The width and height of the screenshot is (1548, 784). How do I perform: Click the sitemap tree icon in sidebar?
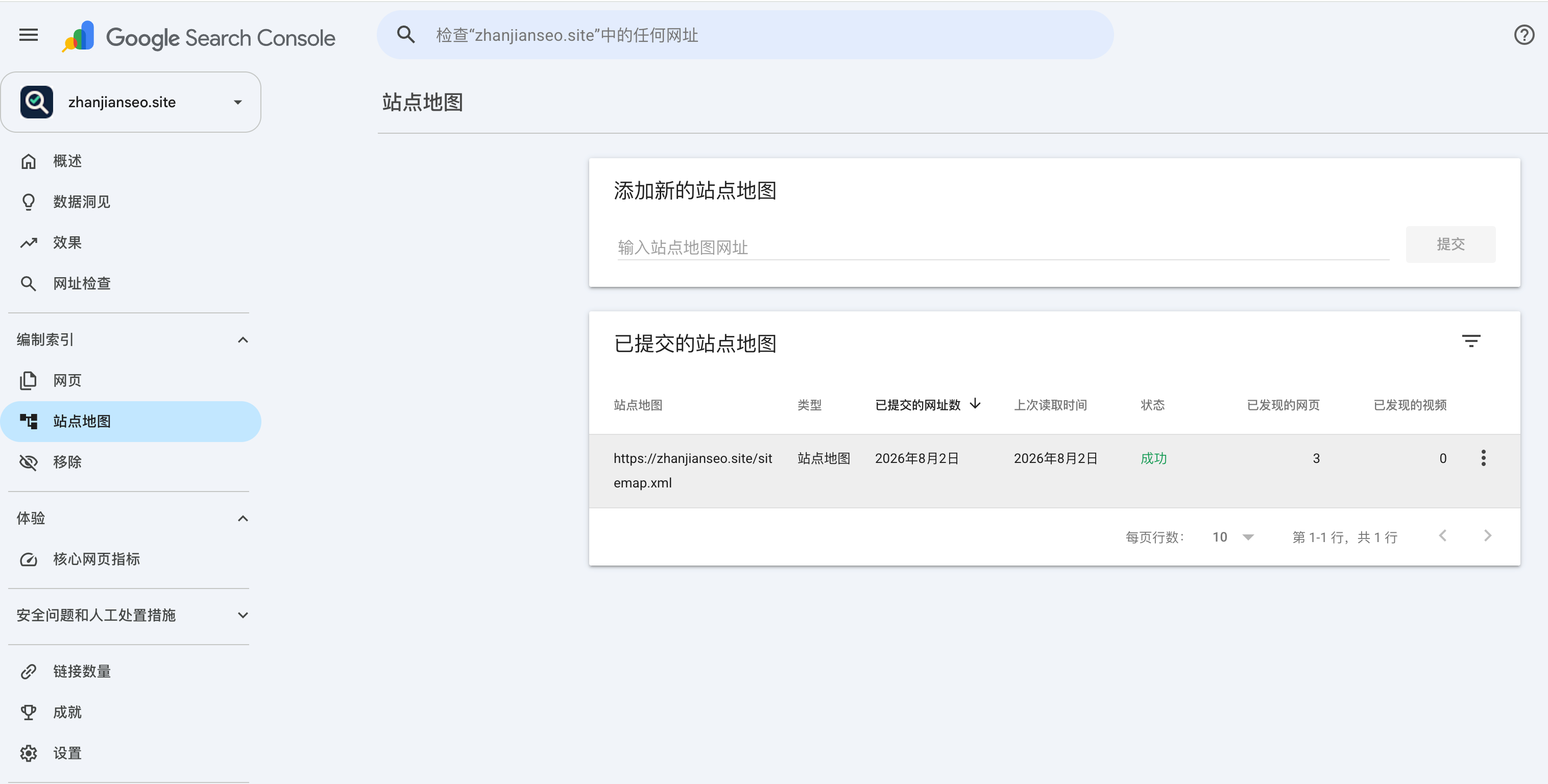pyautogui.click(x=28, y=421)
